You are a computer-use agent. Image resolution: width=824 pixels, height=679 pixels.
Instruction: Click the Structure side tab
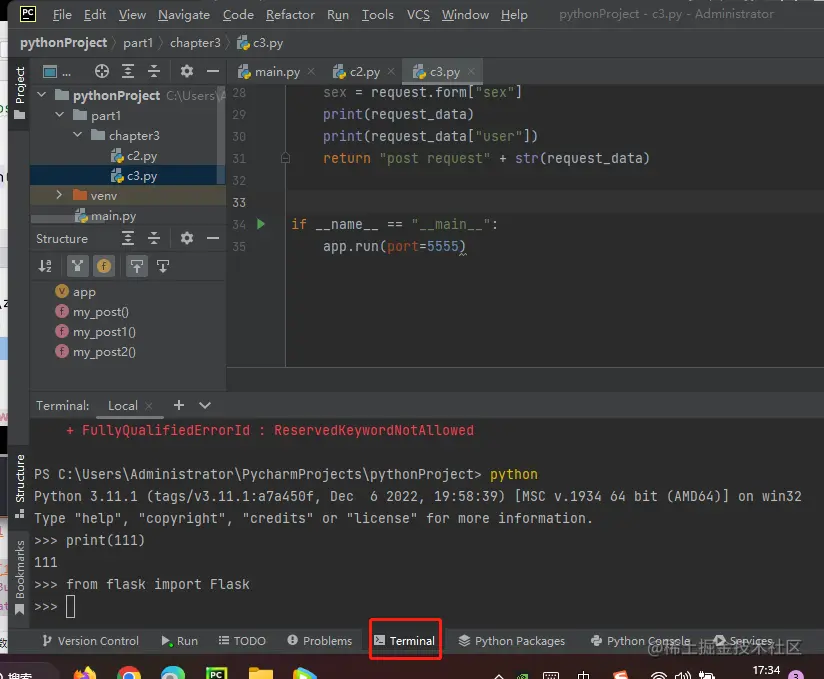[x=19, y=486]
